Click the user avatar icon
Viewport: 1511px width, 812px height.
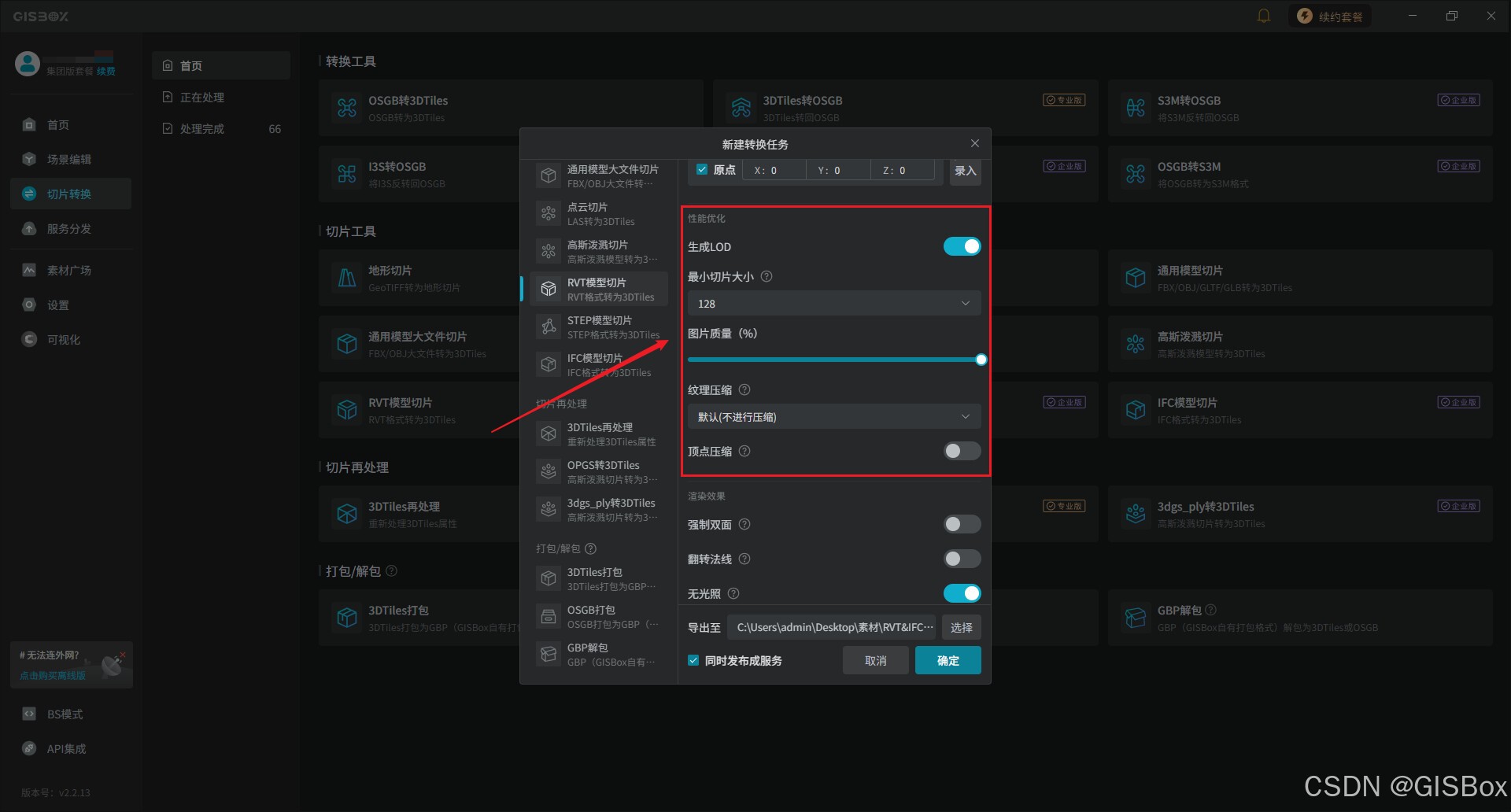28,64
